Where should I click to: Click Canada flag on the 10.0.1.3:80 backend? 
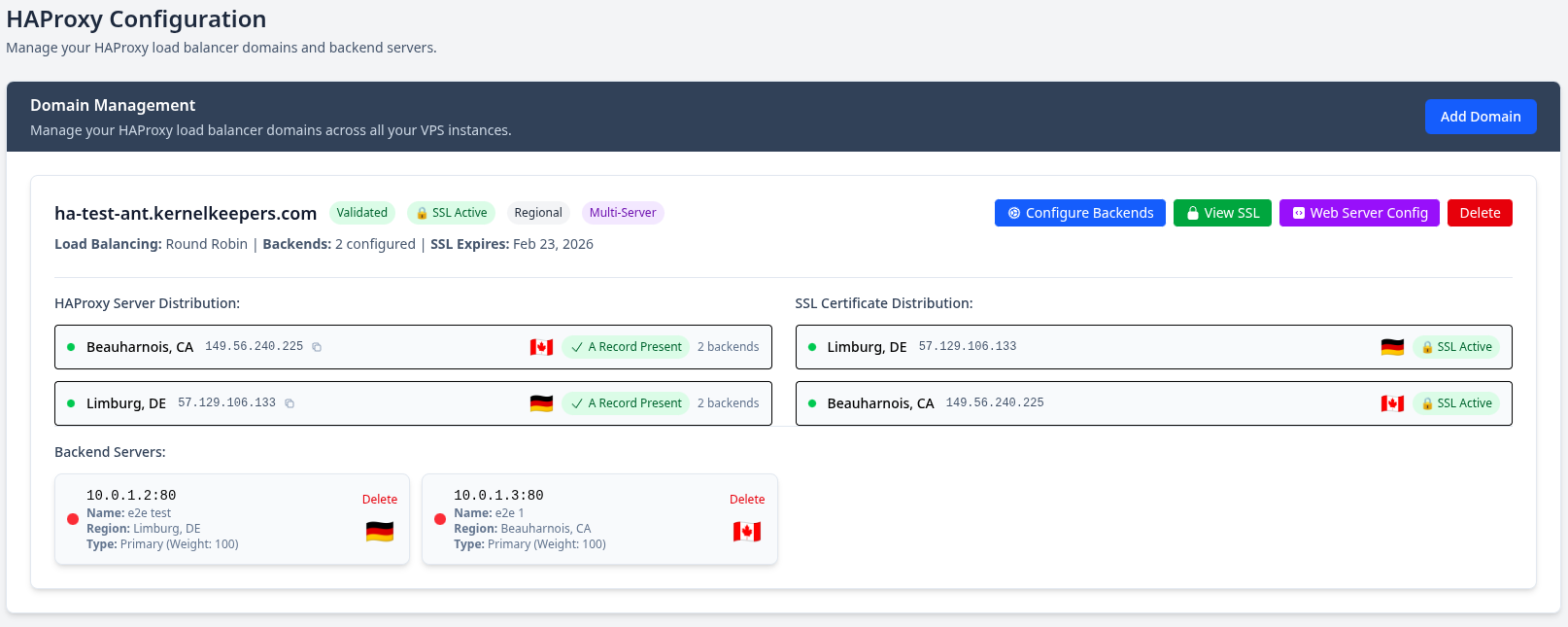[747, 532]
